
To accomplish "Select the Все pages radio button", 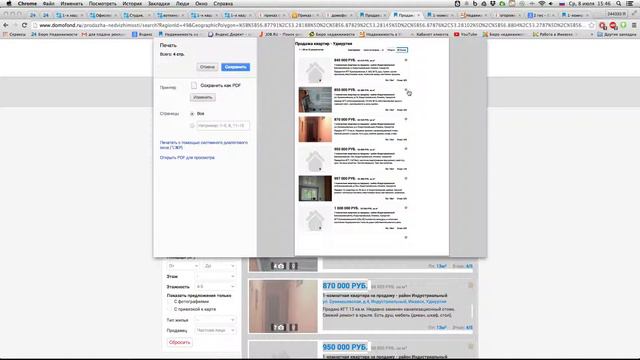I will (x=192, y=114).
